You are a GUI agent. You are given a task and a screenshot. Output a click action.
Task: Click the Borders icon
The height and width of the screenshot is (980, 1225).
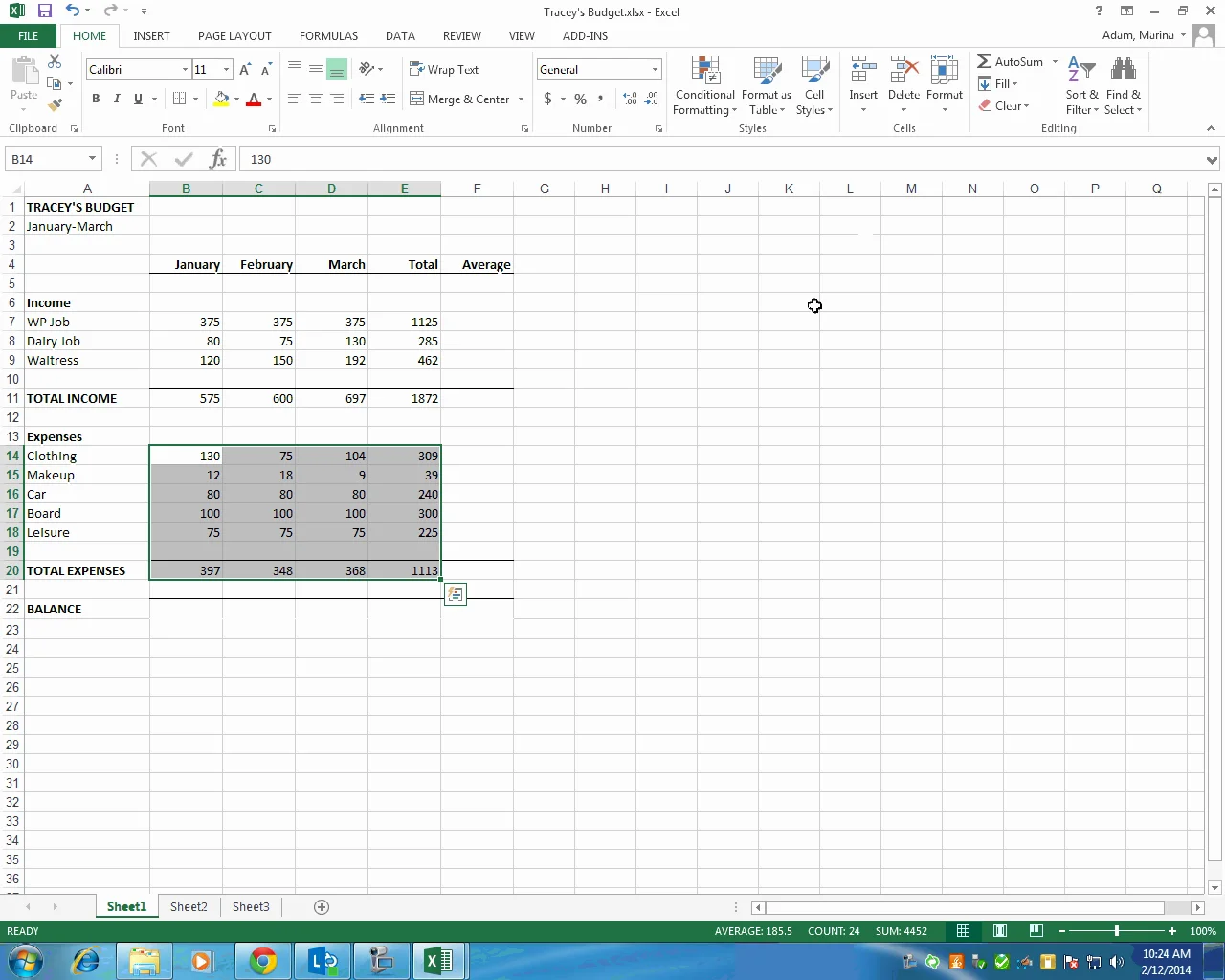[179, 99]
